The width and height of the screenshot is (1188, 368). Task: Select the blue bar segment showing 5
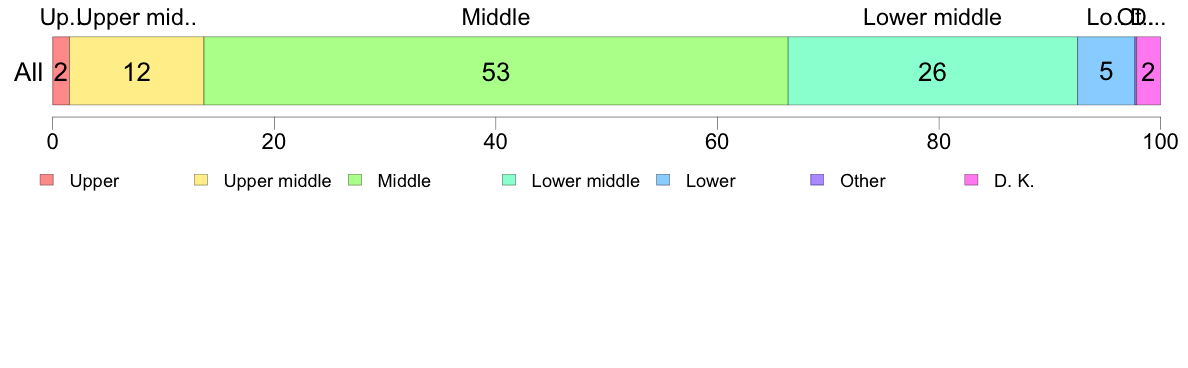pyautogui.click(x=1106, y=71)
